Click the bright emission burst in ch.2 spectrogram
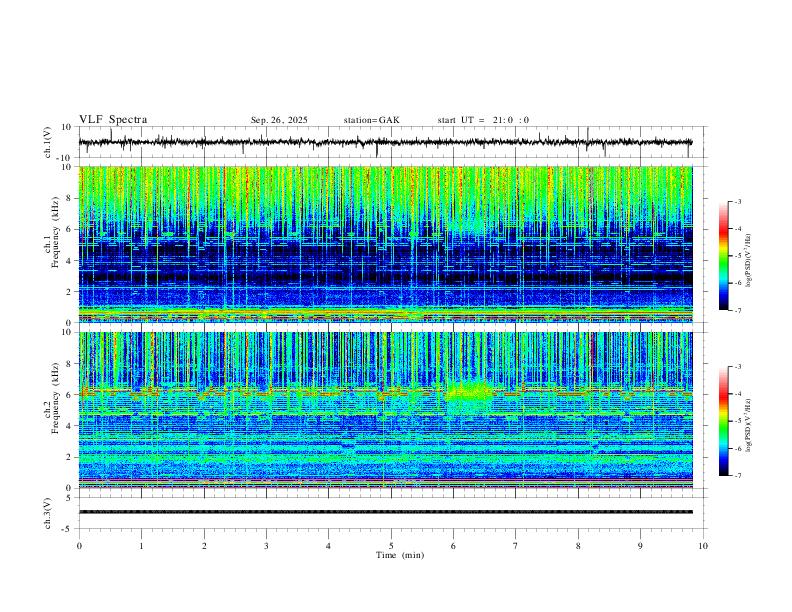The width and height of the screenshot is (792, 612). [469, 391]
